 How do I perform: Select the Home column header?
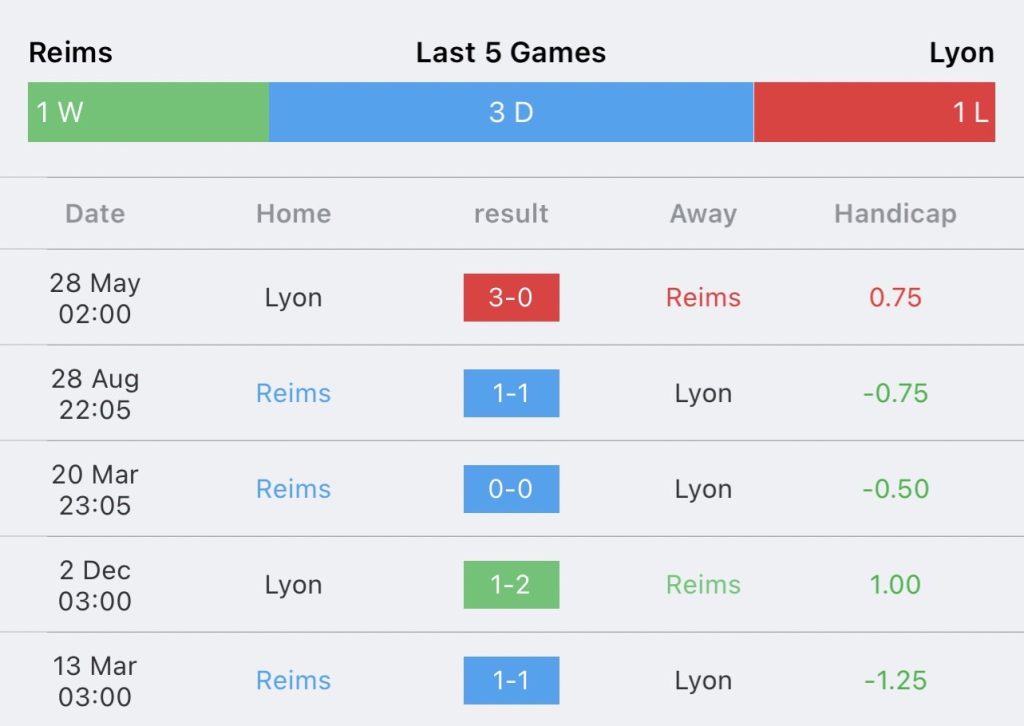293,214
